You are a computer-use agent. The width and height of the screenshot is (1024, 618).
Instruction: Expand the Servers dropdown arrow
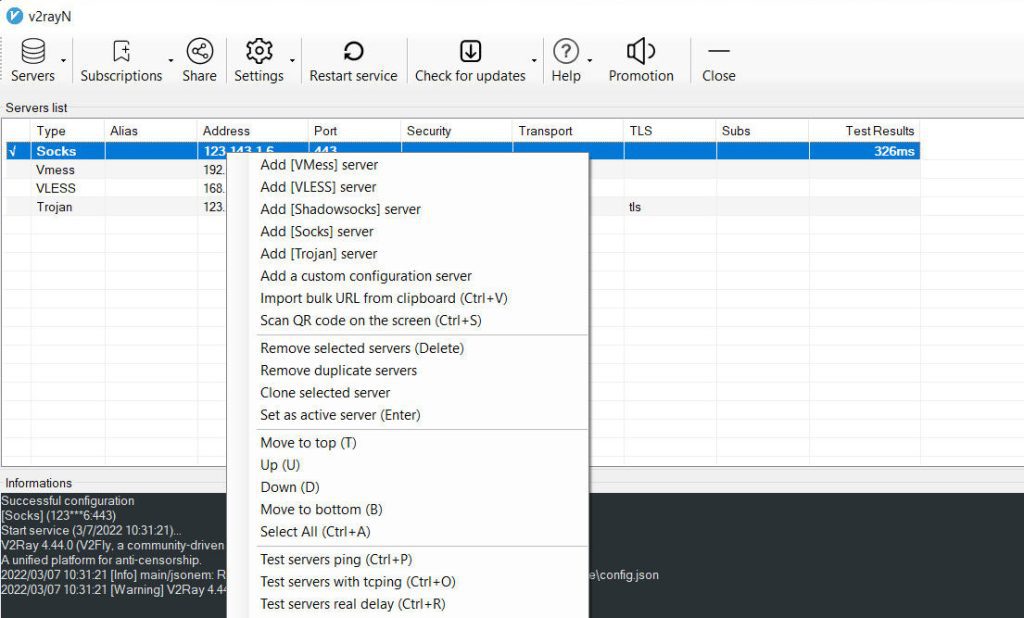click(64, 61)
